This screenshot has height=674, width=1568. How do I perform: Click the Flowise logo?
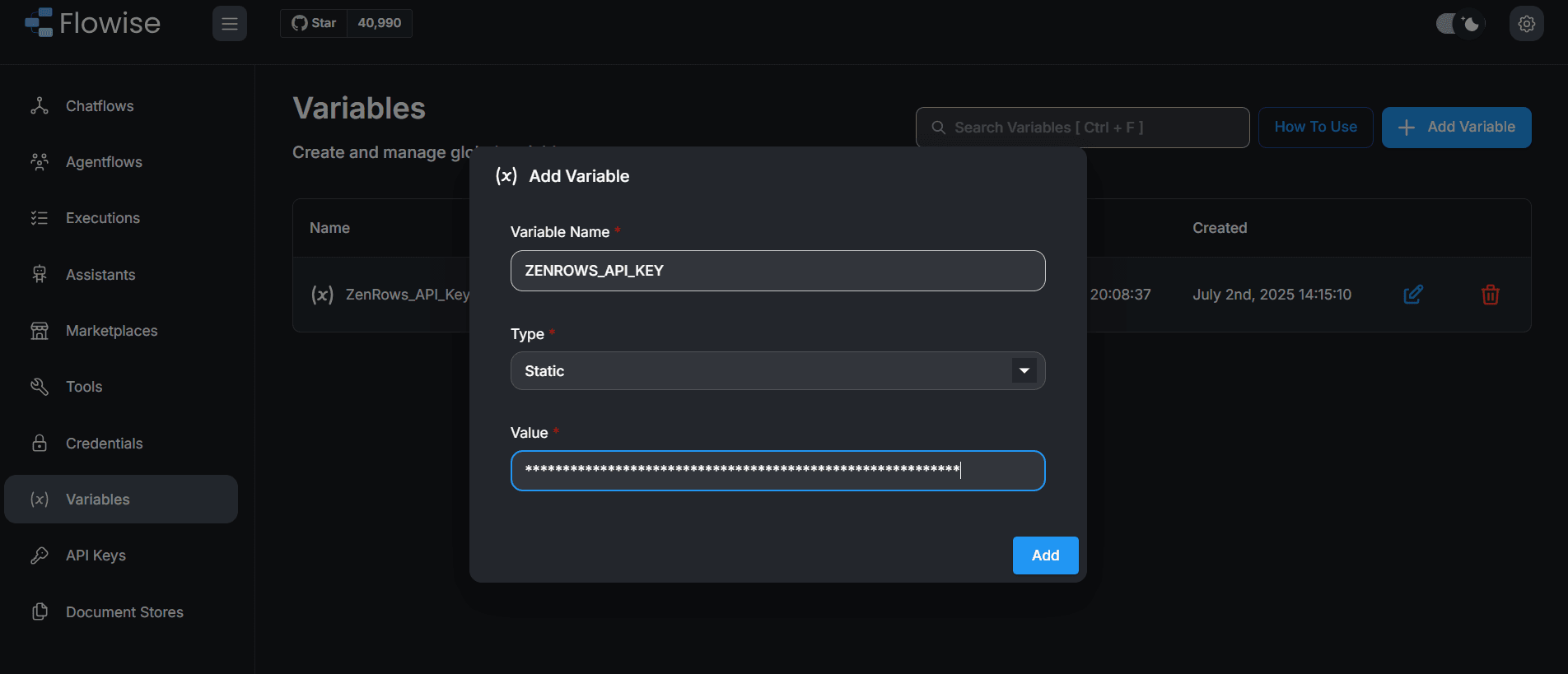pyautogui.click(x=92, y=23)
